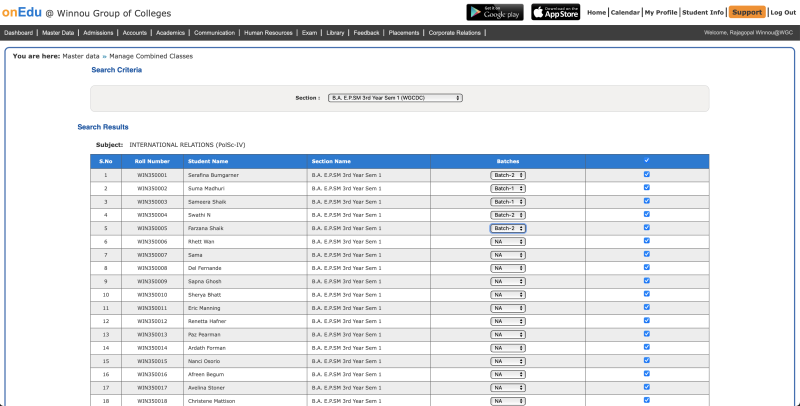Open the Calendar link
The height and width of the screenshot is (406, 800).
pos(625,12)
